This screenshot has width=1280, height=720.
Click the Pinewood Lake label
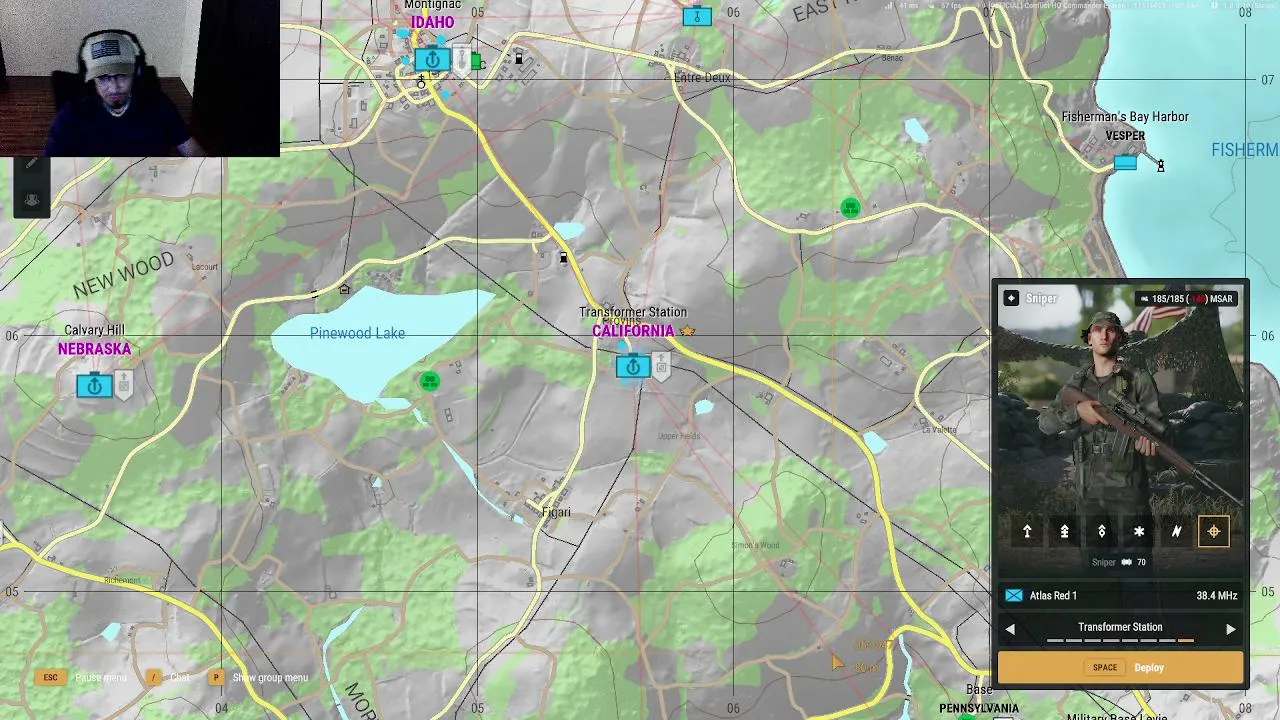357,334
